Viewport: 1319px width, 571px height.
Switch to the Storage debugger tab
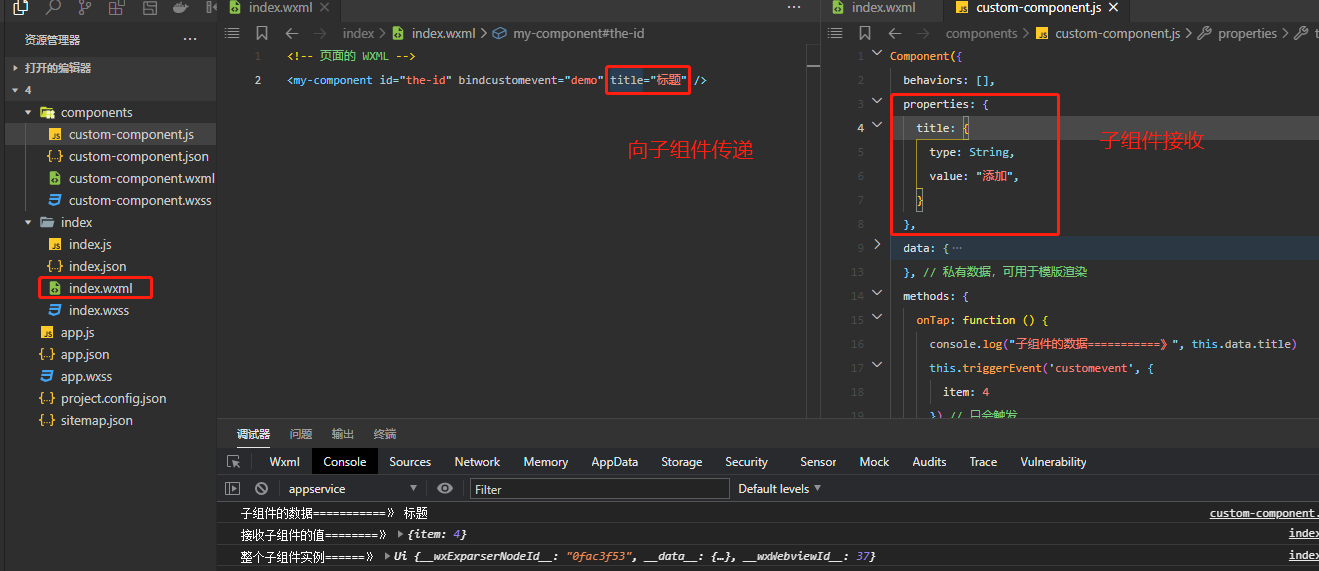pyautogui.click(x=681, y=462)
